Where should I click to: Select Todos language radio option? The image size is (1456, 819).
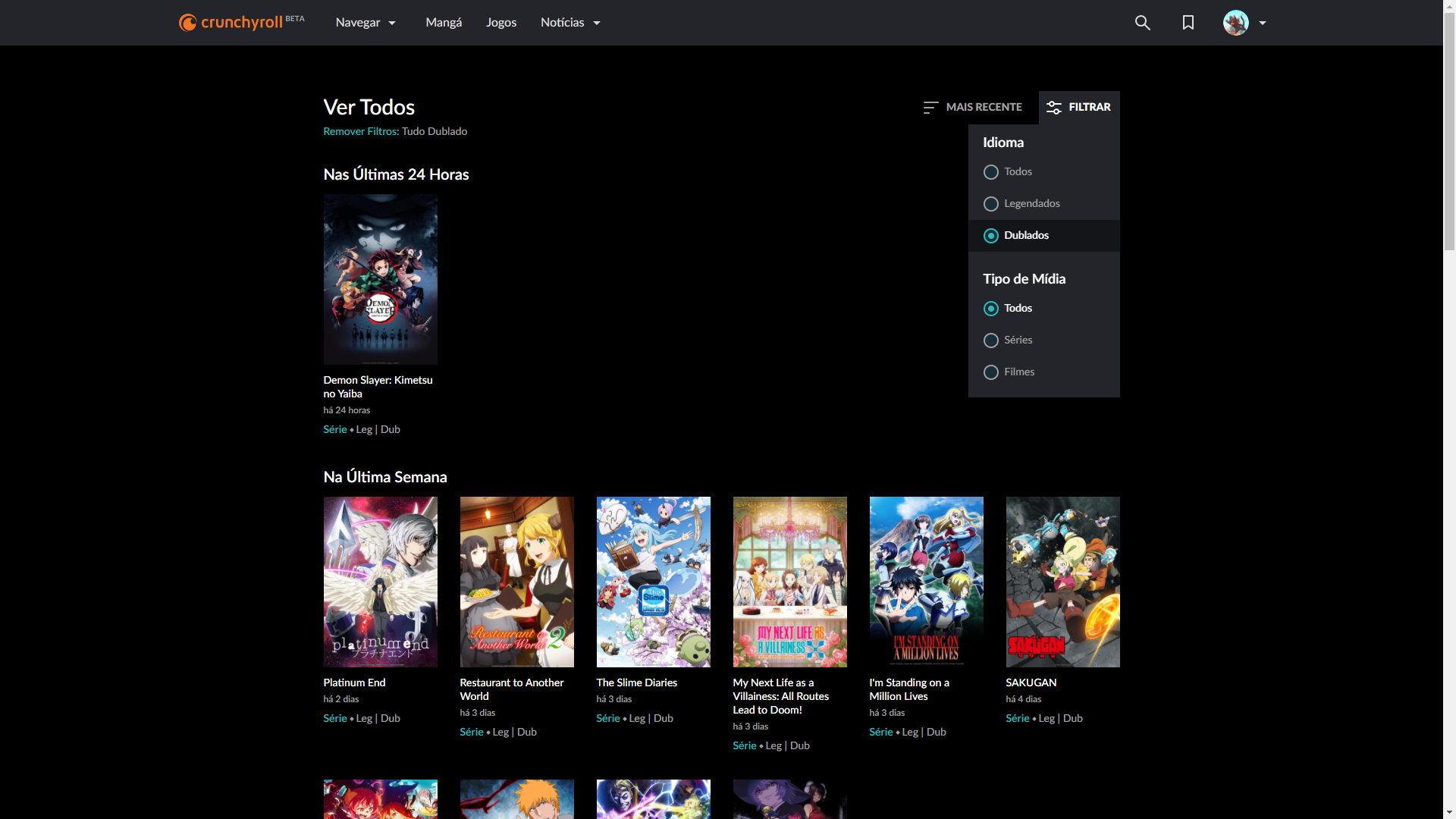click(x=1044, y=172)
